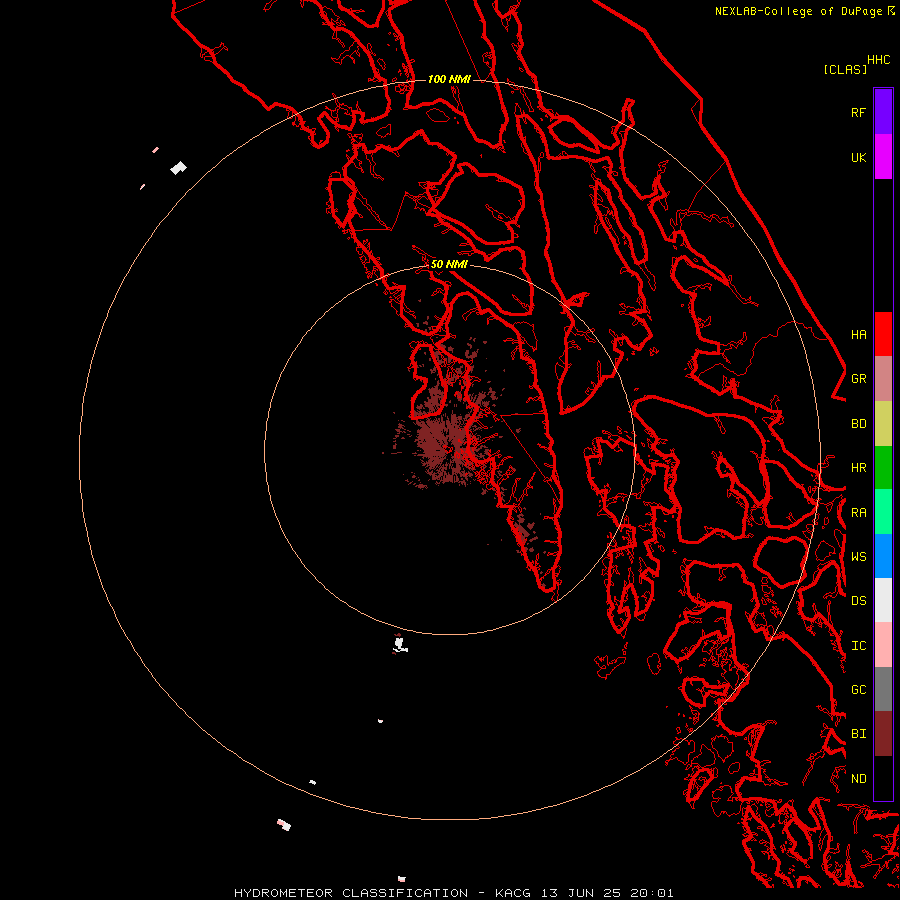Click the BI legend label
This screenshot has width=900, height=900.
858,734
